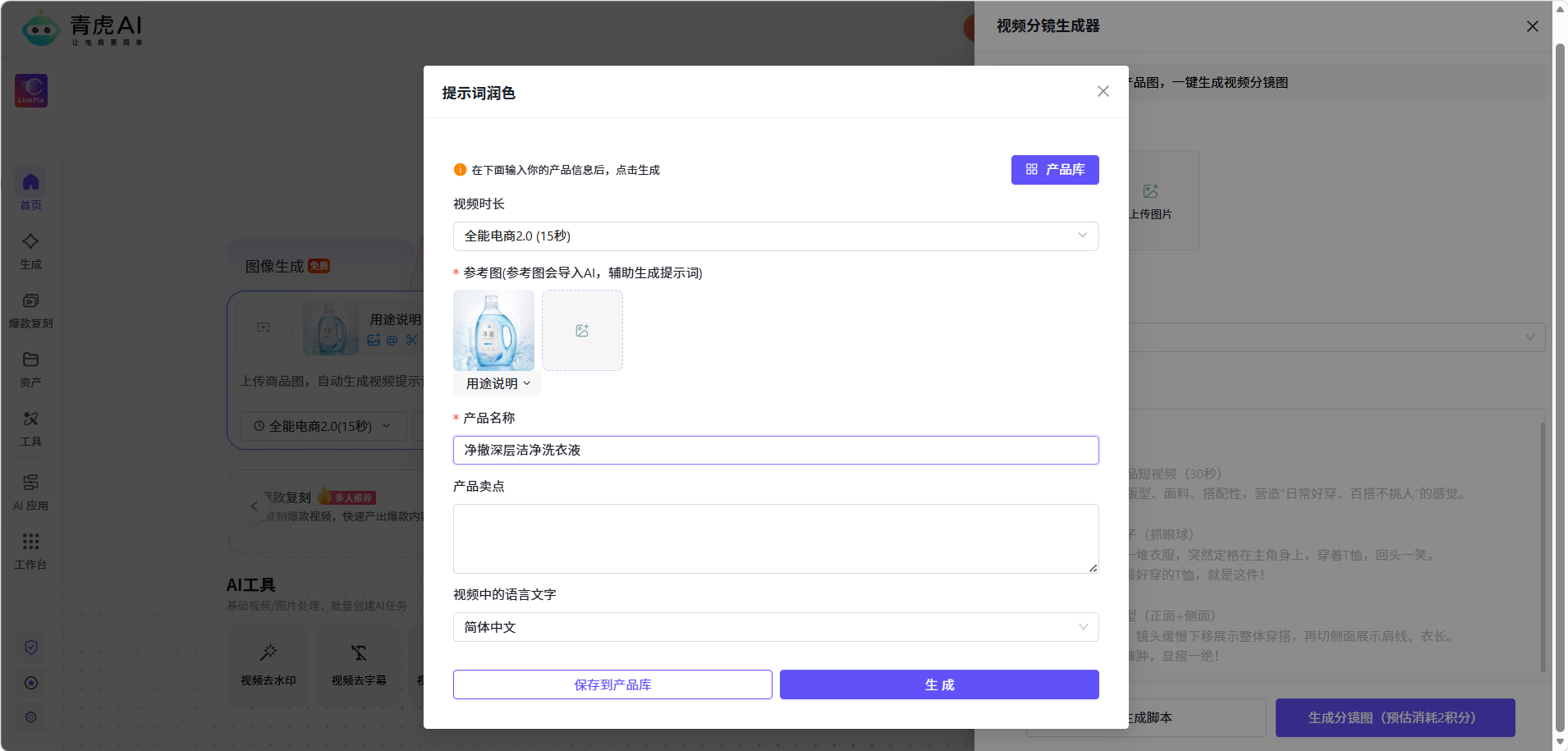Click the scissors icon in background card
This screenshot has width=1568, height=751.
point(411,340)
